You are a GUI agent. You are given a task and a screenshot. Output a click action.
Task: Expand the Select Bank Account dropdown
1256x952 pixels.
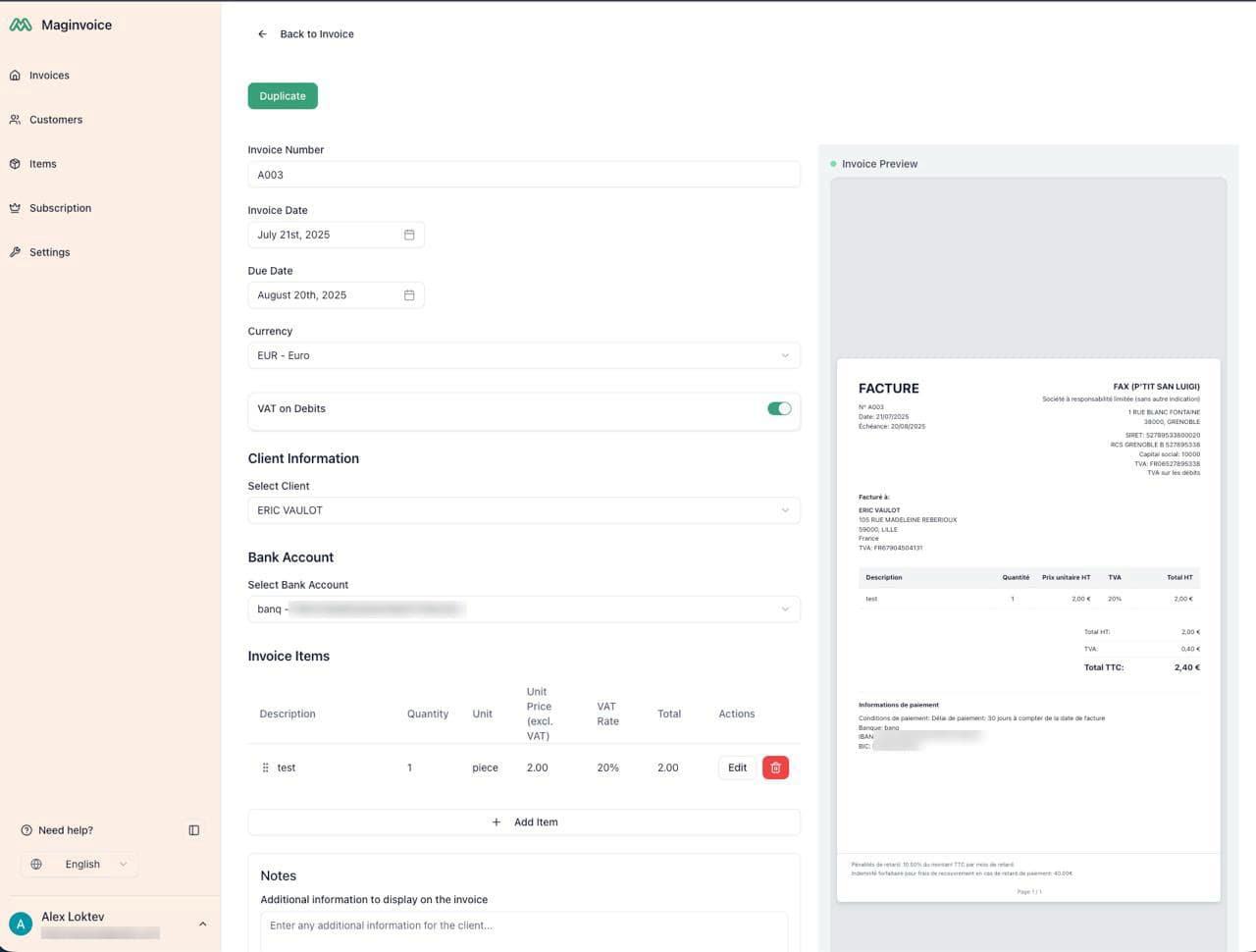point(524,609)
